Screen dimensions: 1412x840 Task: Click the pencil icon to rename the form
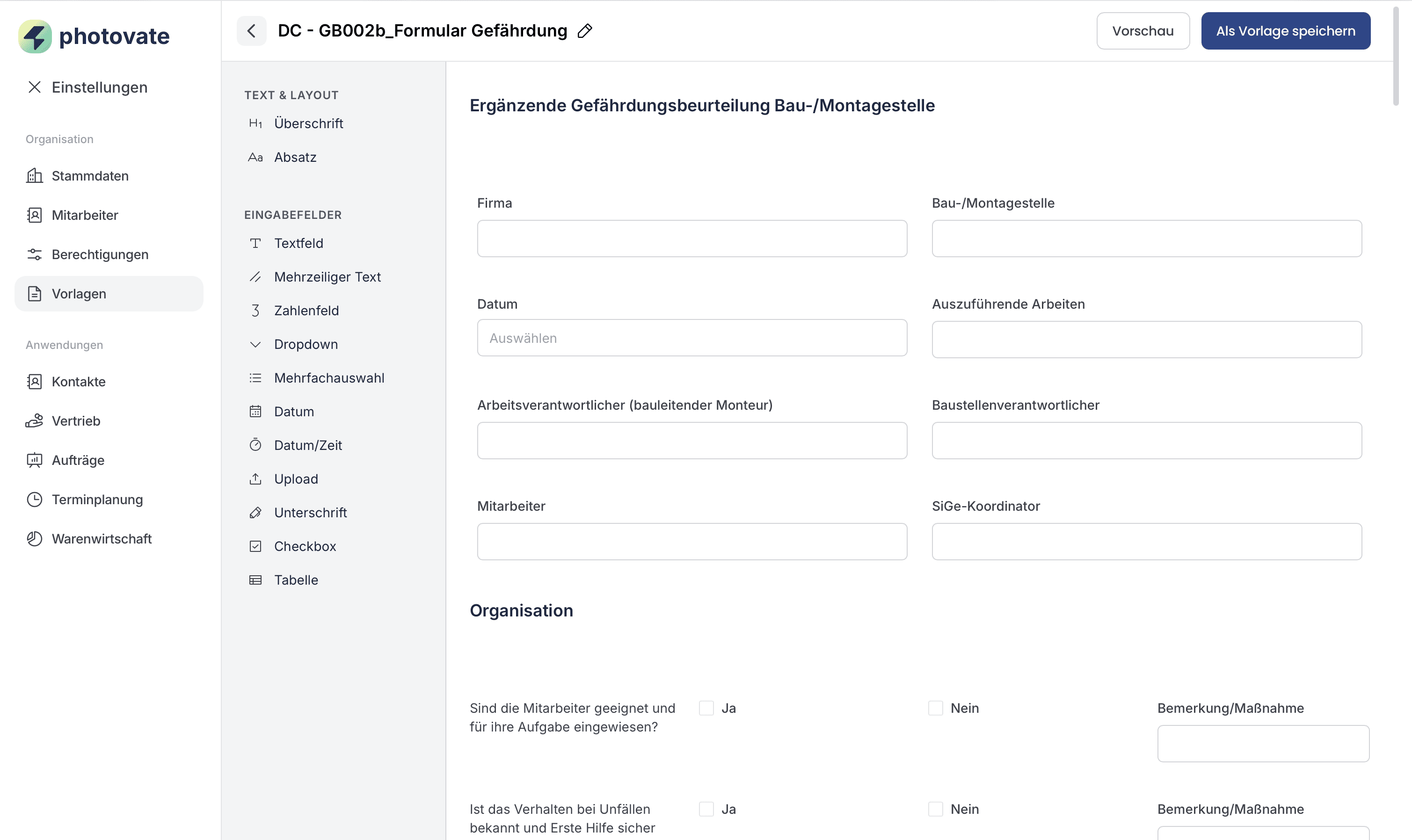coord(585,30)
